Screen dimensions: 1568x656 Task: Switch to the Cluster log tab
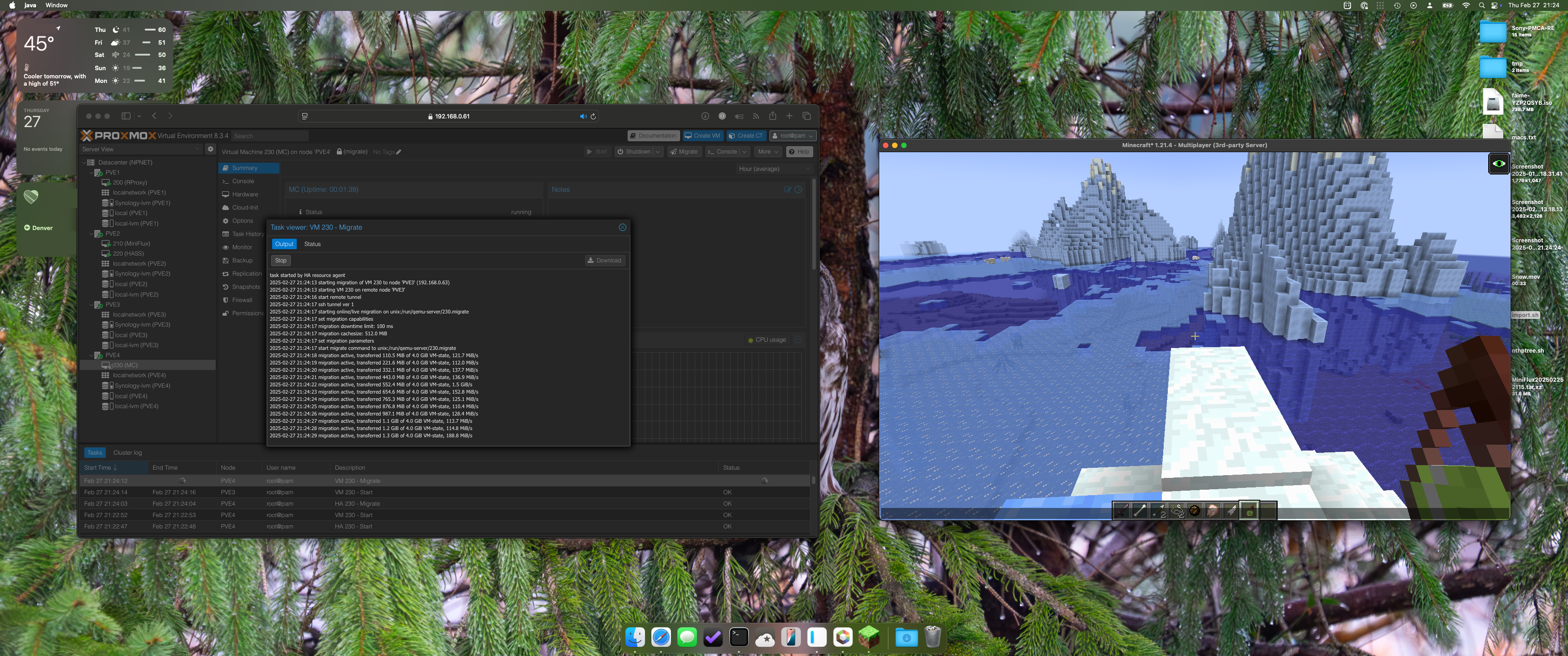(x=127, y=453)
